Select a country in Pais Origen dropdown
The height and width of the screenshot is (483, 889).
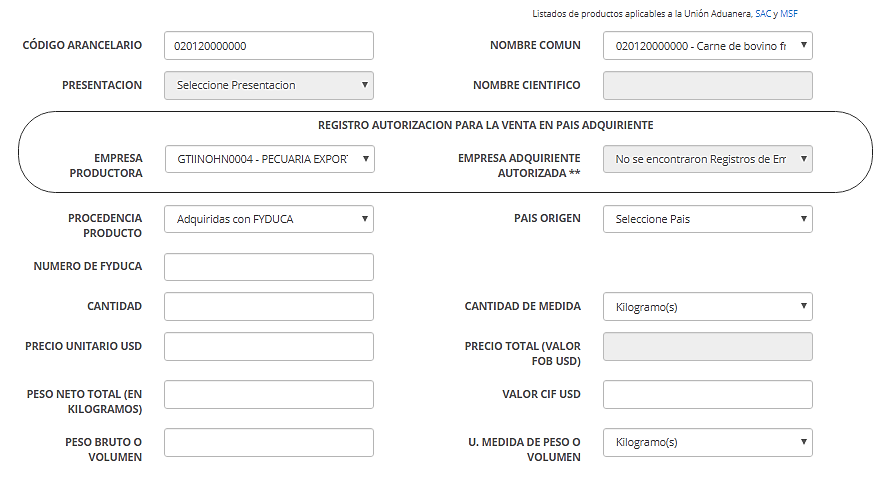tap(708, 219)
